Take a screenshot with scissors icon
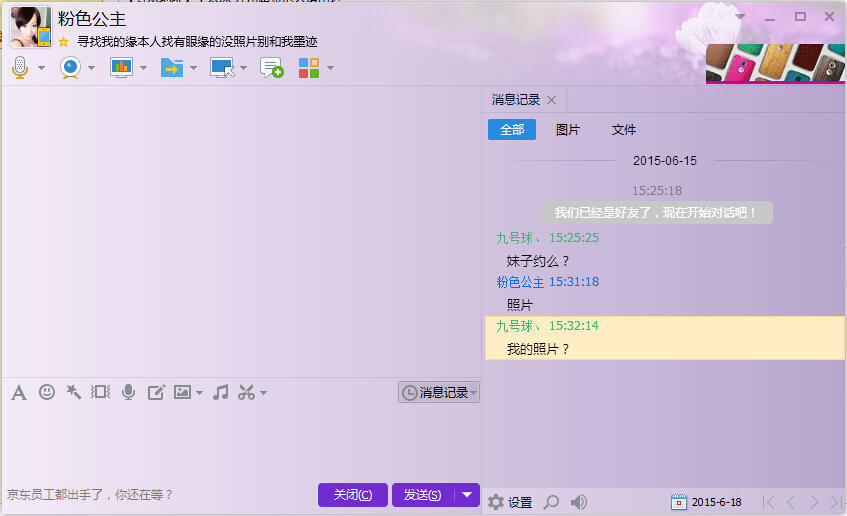The image size is (847, 516). pos(246,392)
